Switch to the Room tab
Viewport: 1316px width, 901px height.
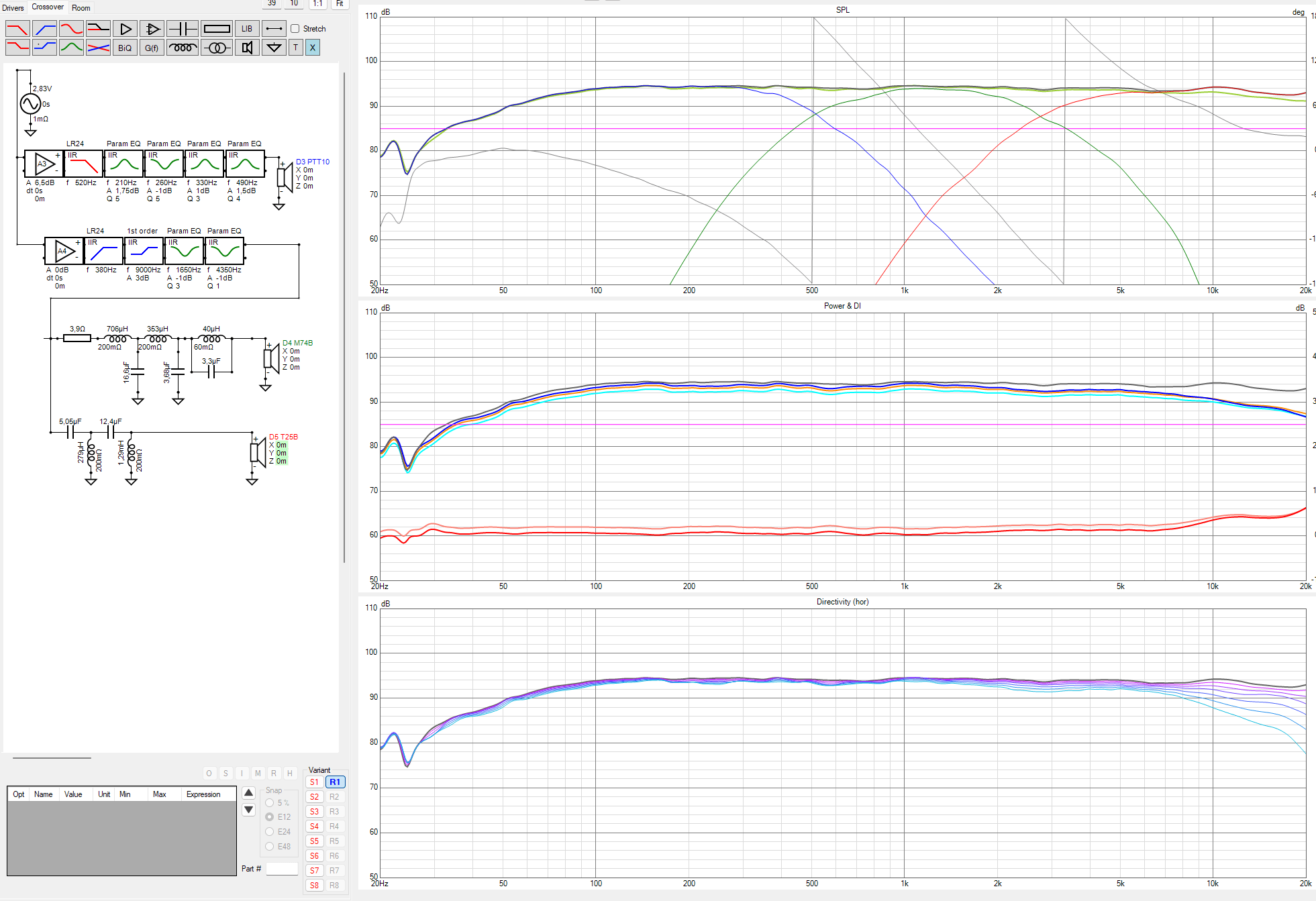81,8
